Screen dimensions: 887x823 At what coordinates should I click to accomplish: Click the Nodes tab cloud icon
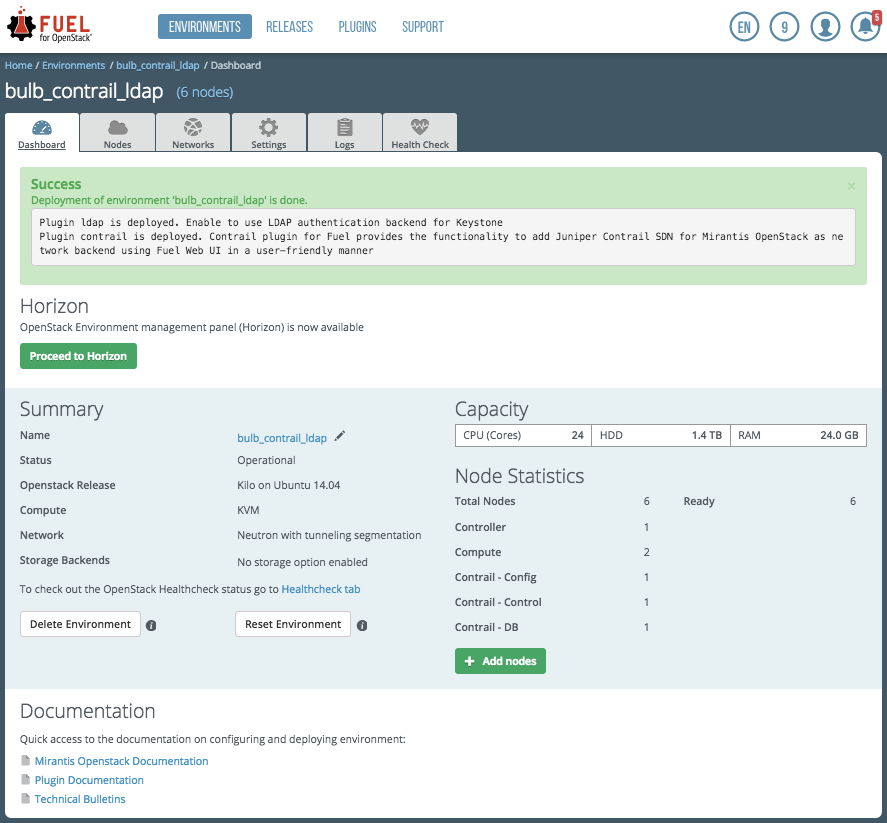[x=118, y=127]
